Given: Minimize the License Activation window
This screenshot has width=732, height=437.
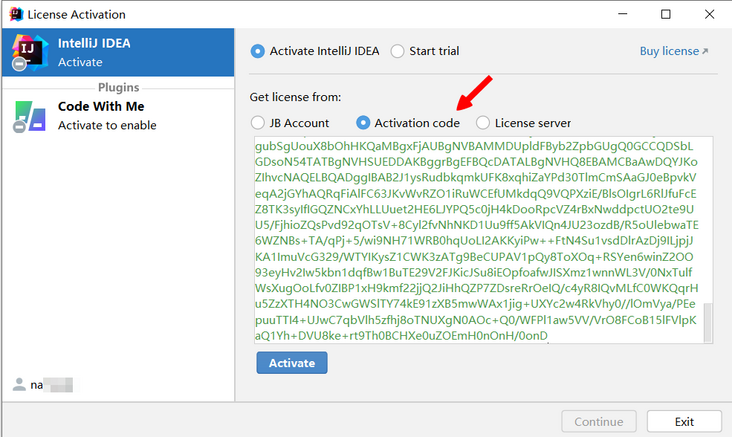Looking at the screenshot, I should (623, 14).
